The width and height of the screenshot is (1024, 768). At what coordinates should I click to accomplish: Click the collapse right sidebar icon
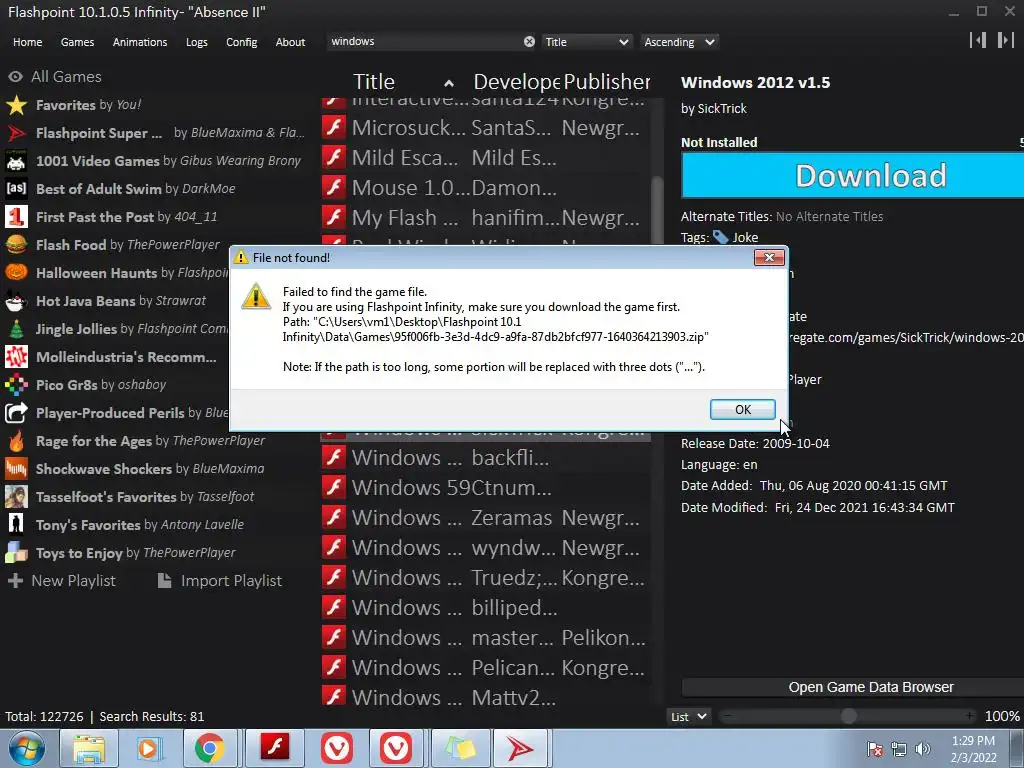(x=1006, y=40)
